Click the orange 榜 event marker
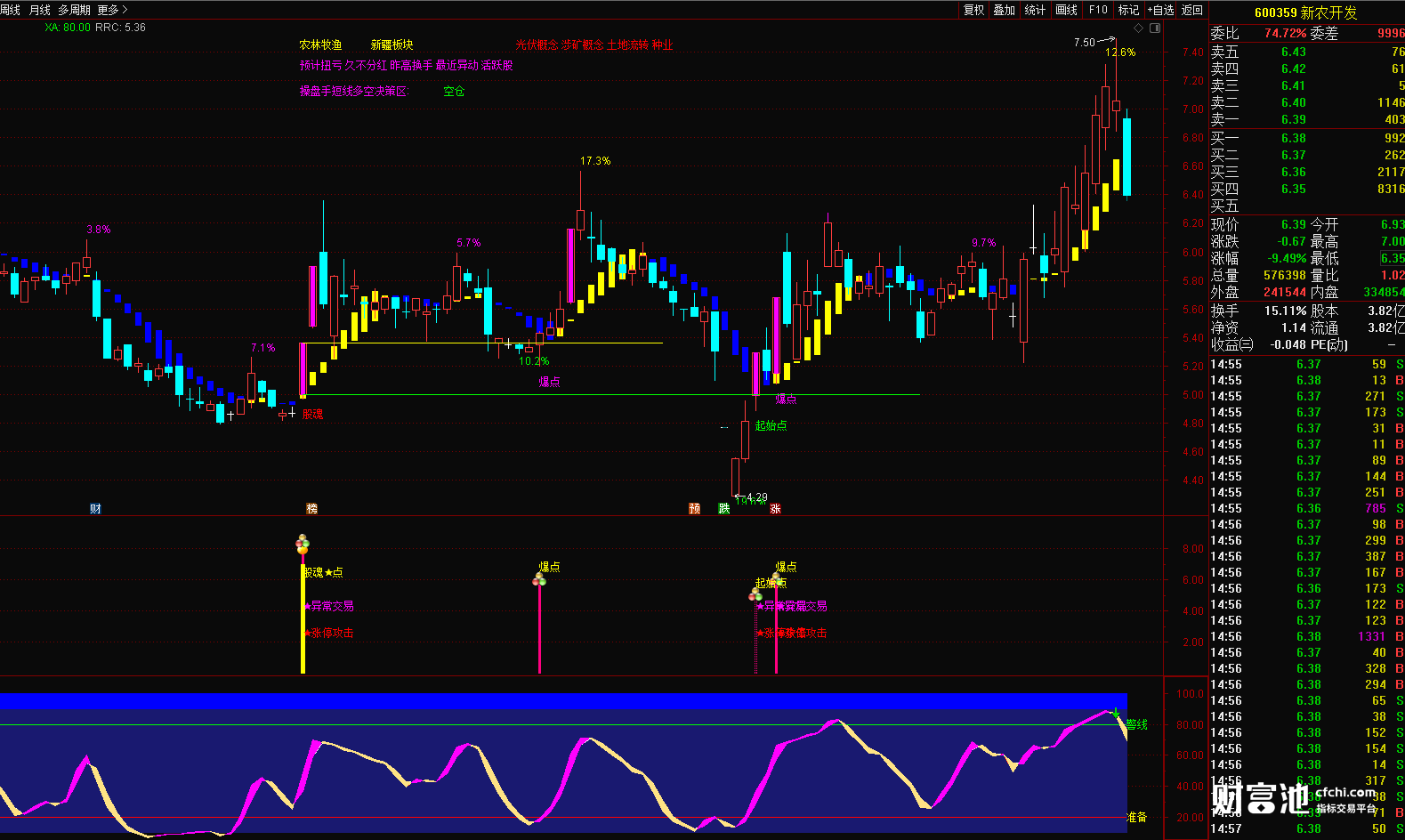Viewport: 1405px width, 840px height. coord(311,509)
